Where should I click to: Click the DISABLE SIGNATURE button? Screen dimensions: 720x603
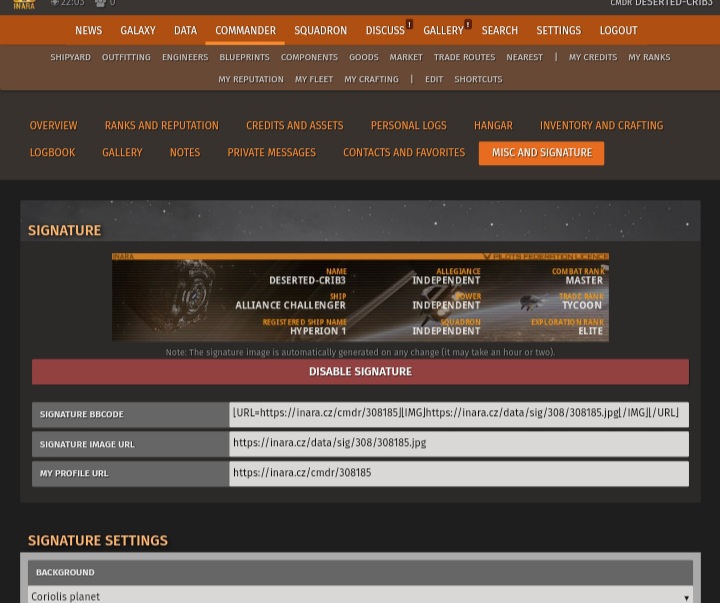pos(360,372)
